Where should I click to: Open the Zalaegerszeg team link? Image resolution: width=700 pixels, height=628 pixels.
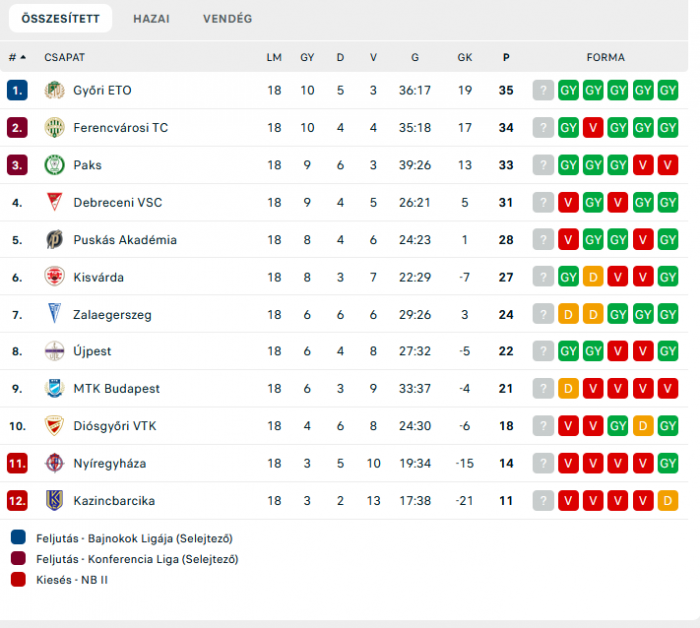[x=112, y=315]
